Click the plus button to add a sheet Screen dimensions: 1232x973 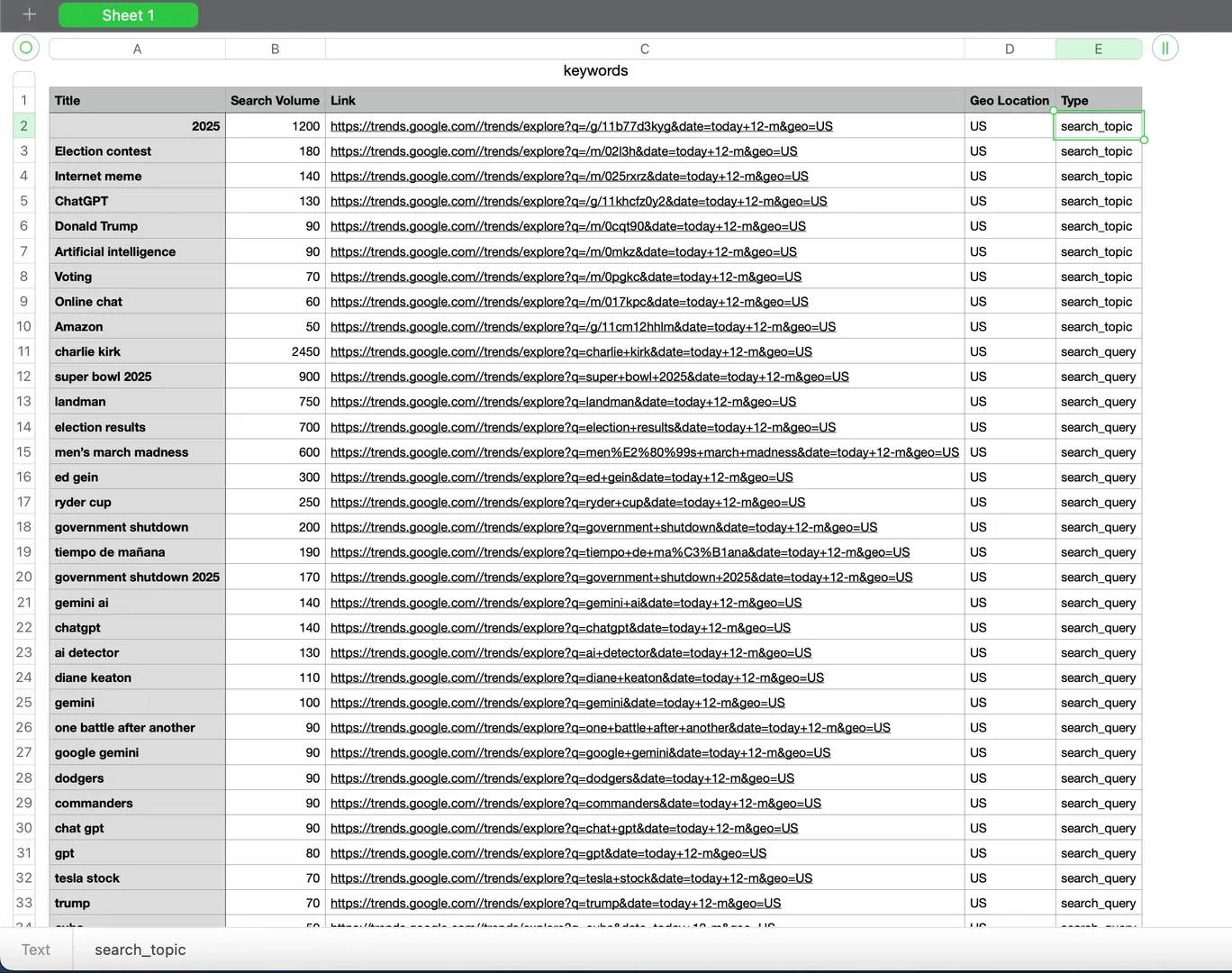29,14
